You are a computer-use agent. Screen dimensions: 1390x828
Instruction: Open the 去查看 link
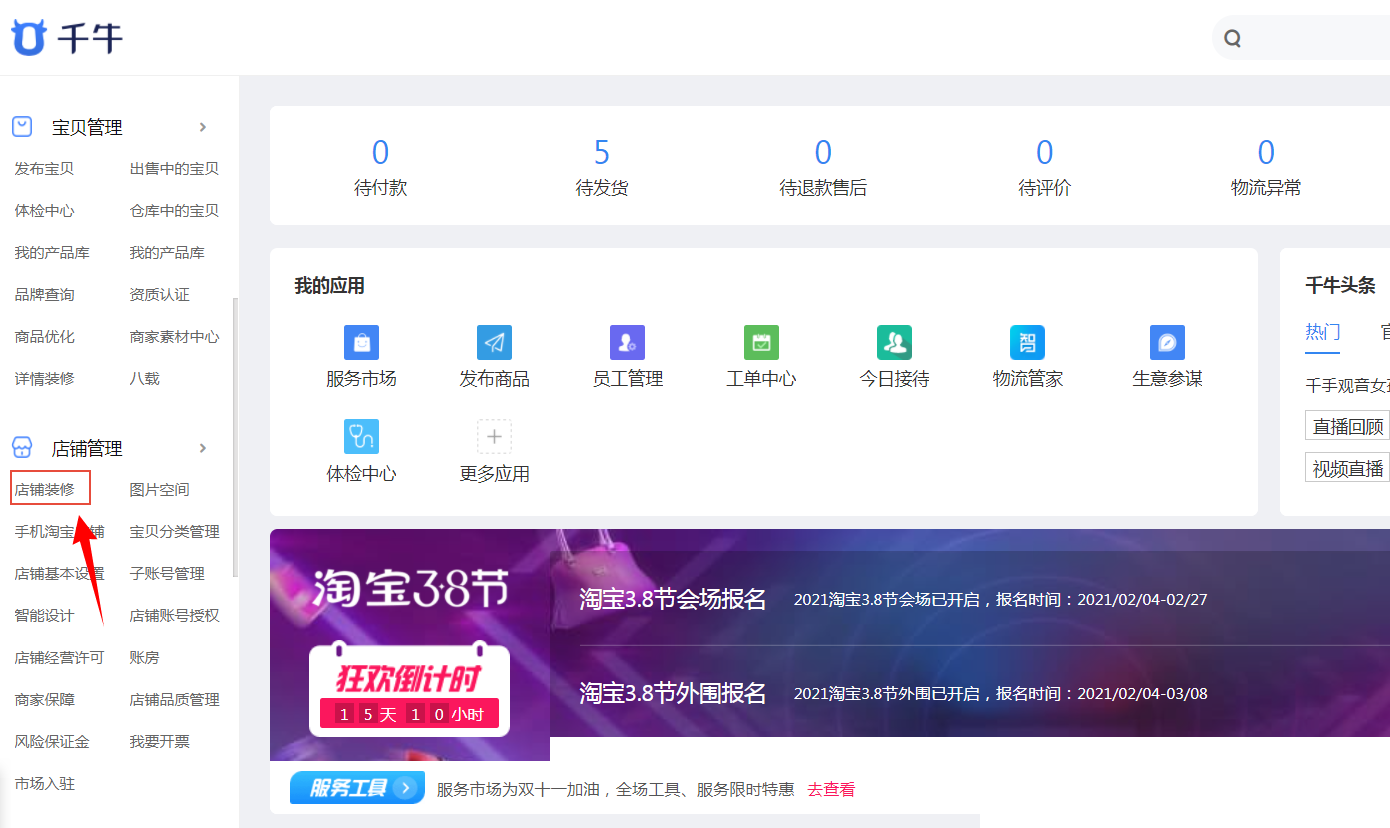point(831,789)
